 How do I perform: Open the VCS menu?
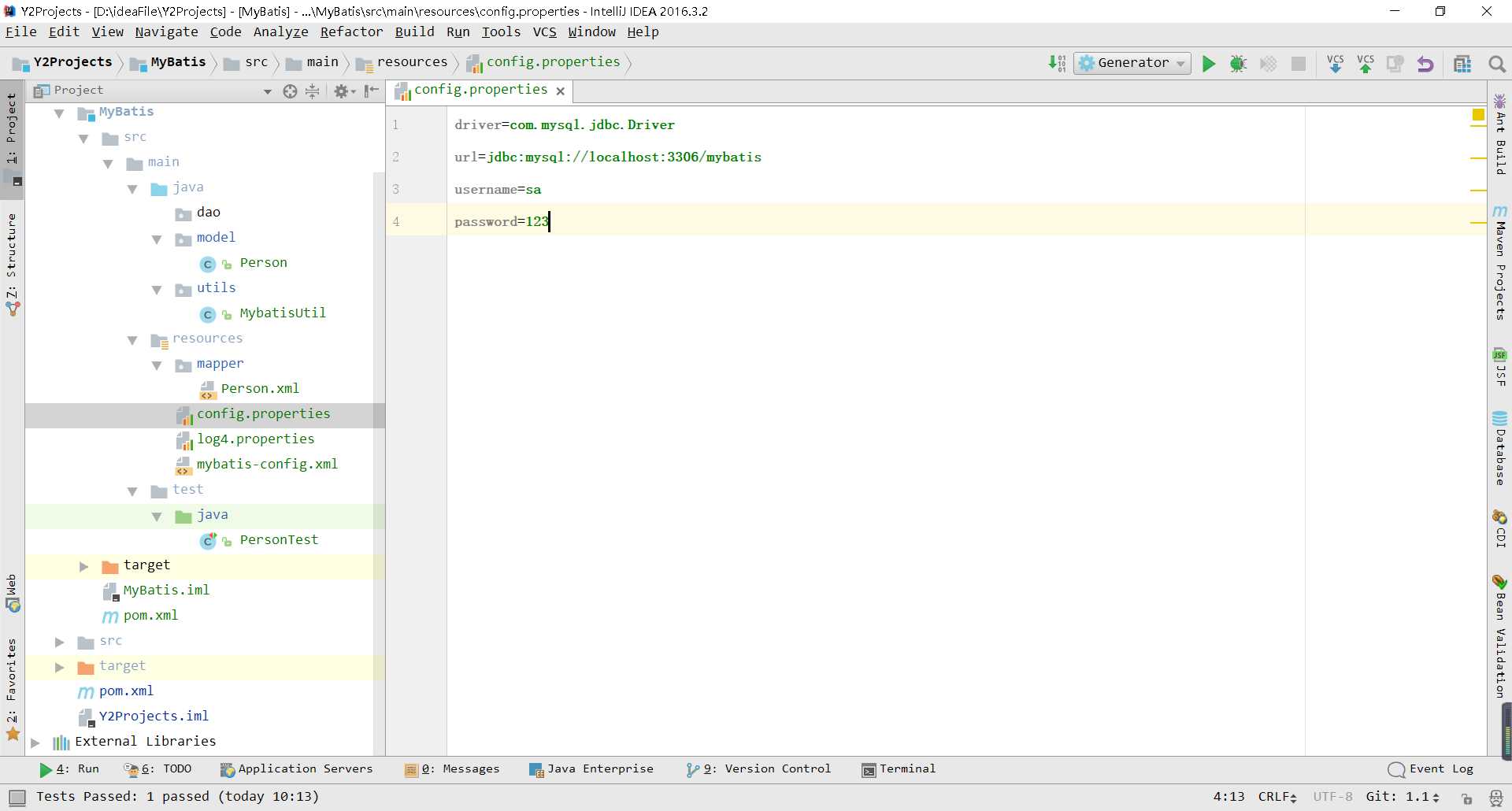point(544,32)
